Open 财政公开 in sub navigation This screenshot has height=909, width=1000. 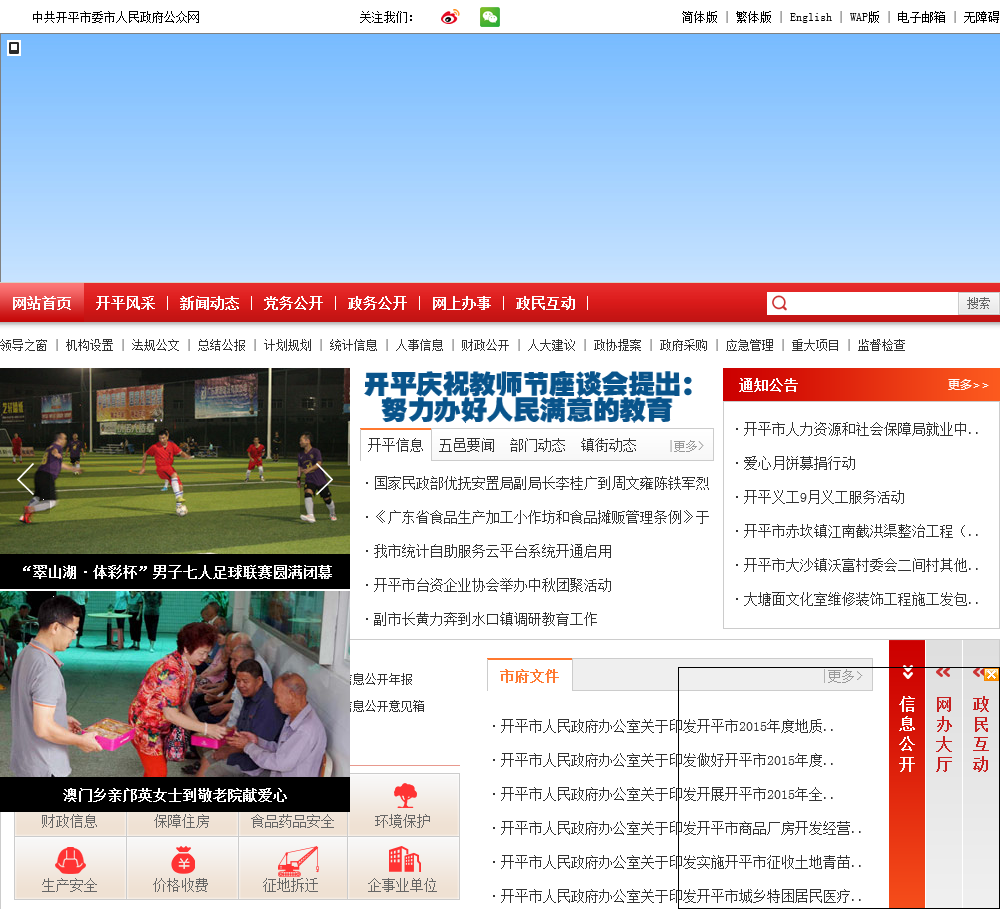click(x=485, y=345)
